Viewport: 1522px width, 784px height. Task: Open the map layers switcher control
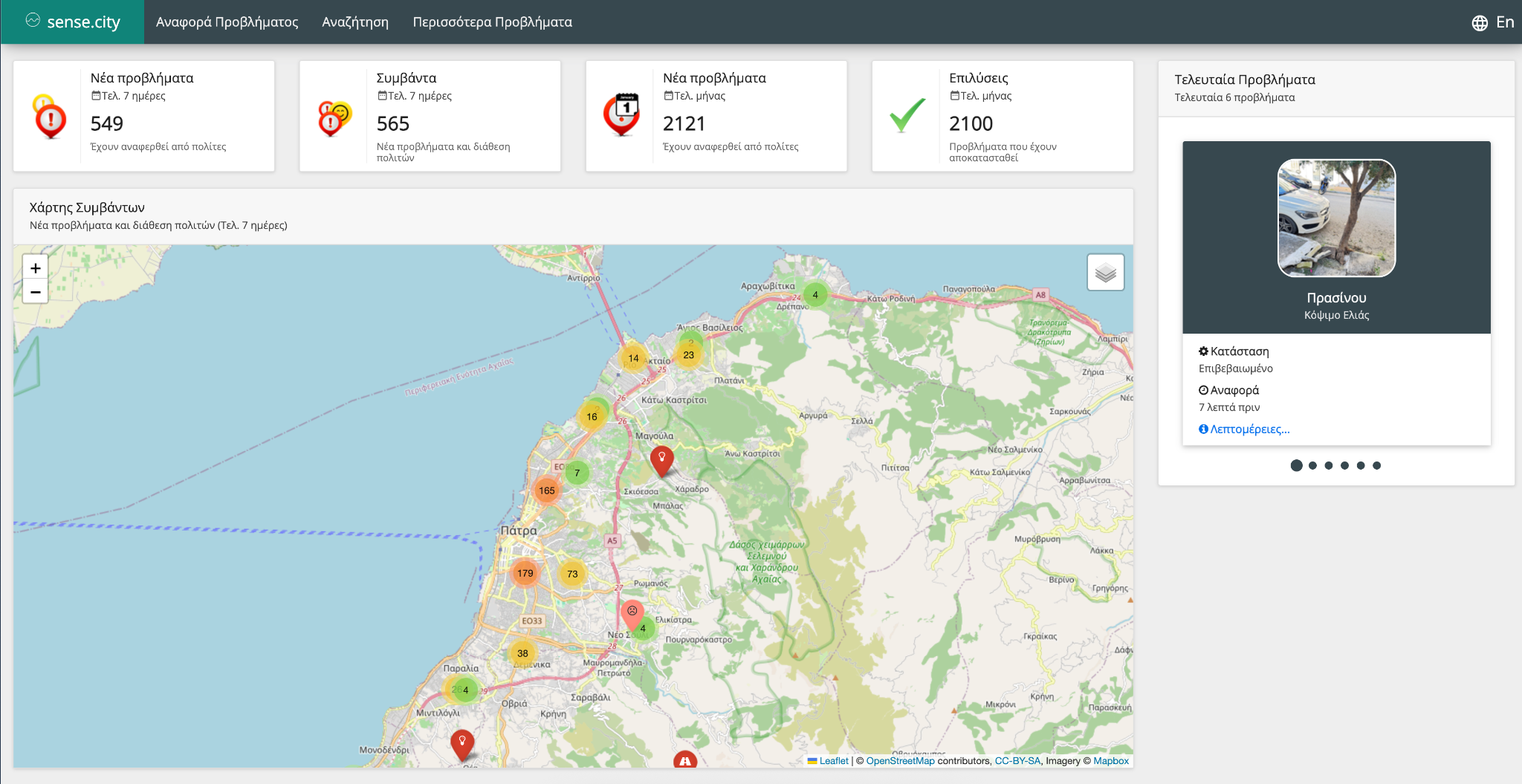[x=1105, y=272]
